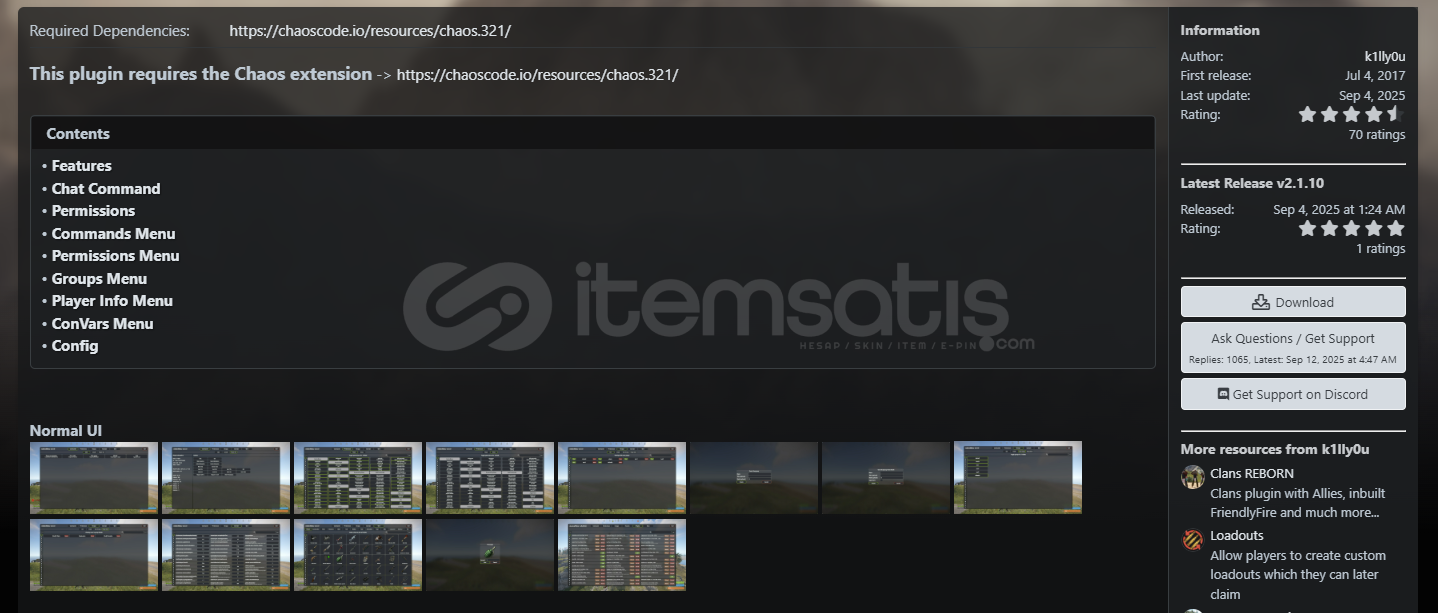Open first thumbnail in bottom Normal UI row
The image size is (1438, 613).
[x=94, y=555]
